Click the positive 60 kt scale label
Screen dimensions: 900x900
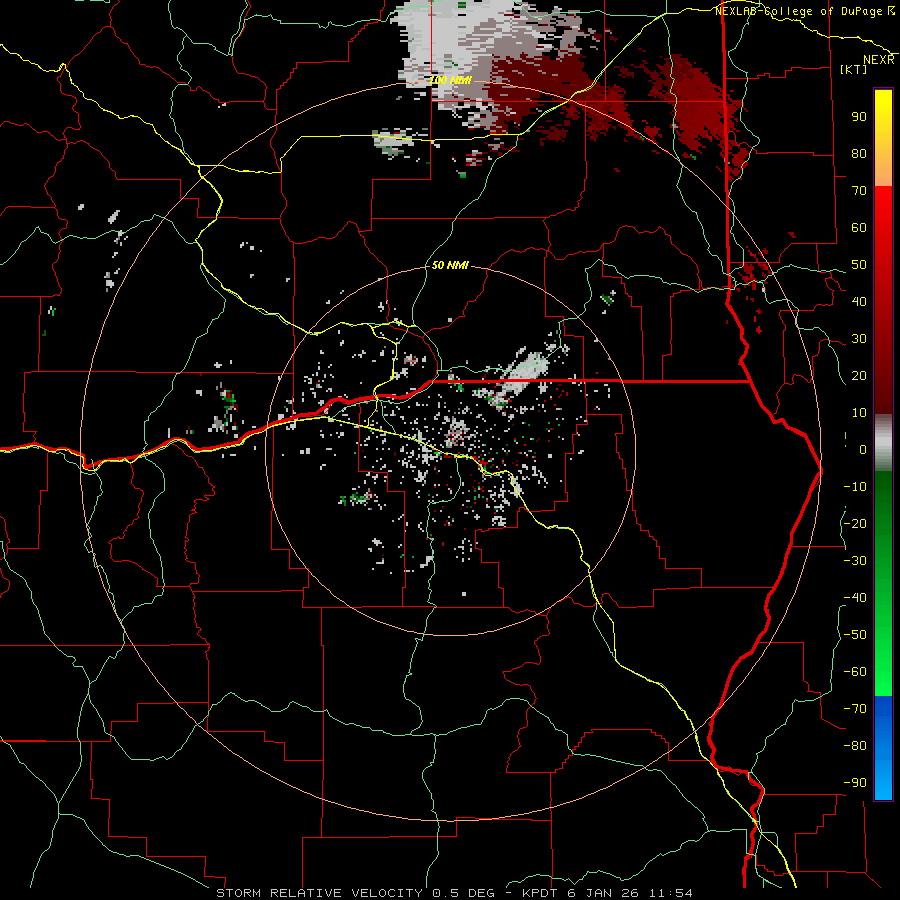(x=859, y=227)
